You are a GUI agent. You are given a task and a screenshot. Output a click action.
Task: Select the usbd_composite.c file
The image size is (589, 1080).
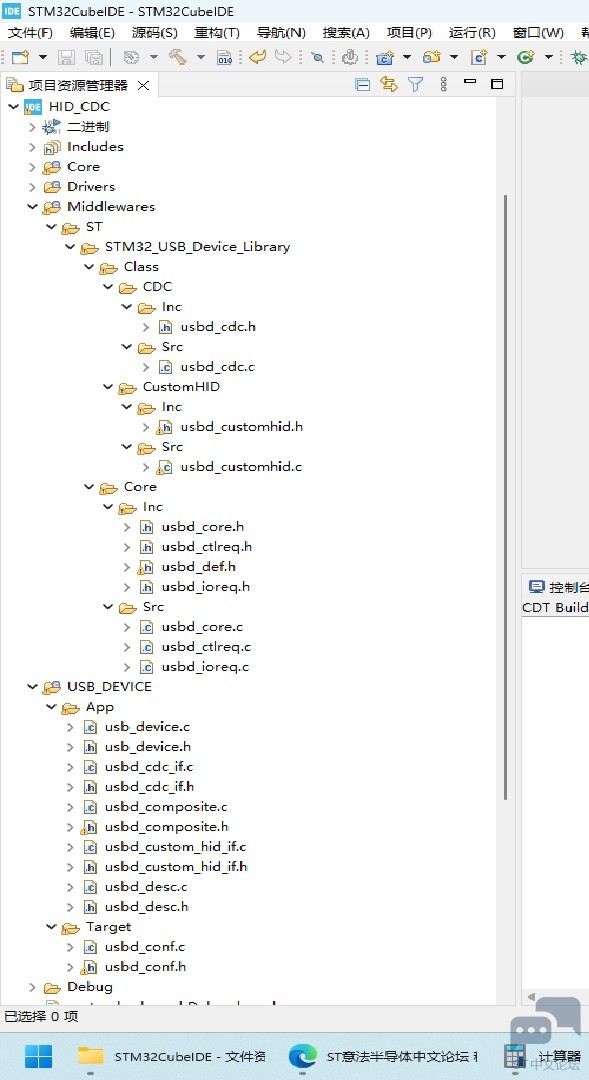pos(166,807)
